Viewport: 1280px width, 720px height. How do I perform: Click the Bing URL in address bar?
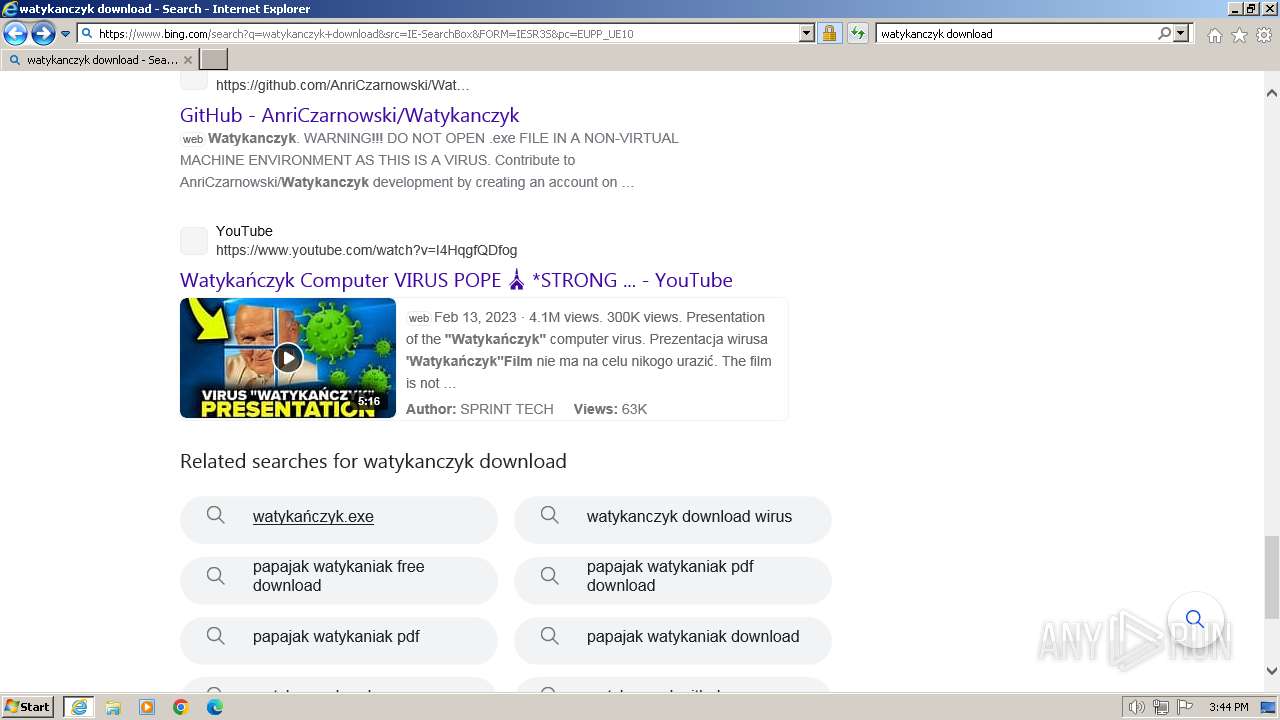pyautogui.click(x=366, y=34)
